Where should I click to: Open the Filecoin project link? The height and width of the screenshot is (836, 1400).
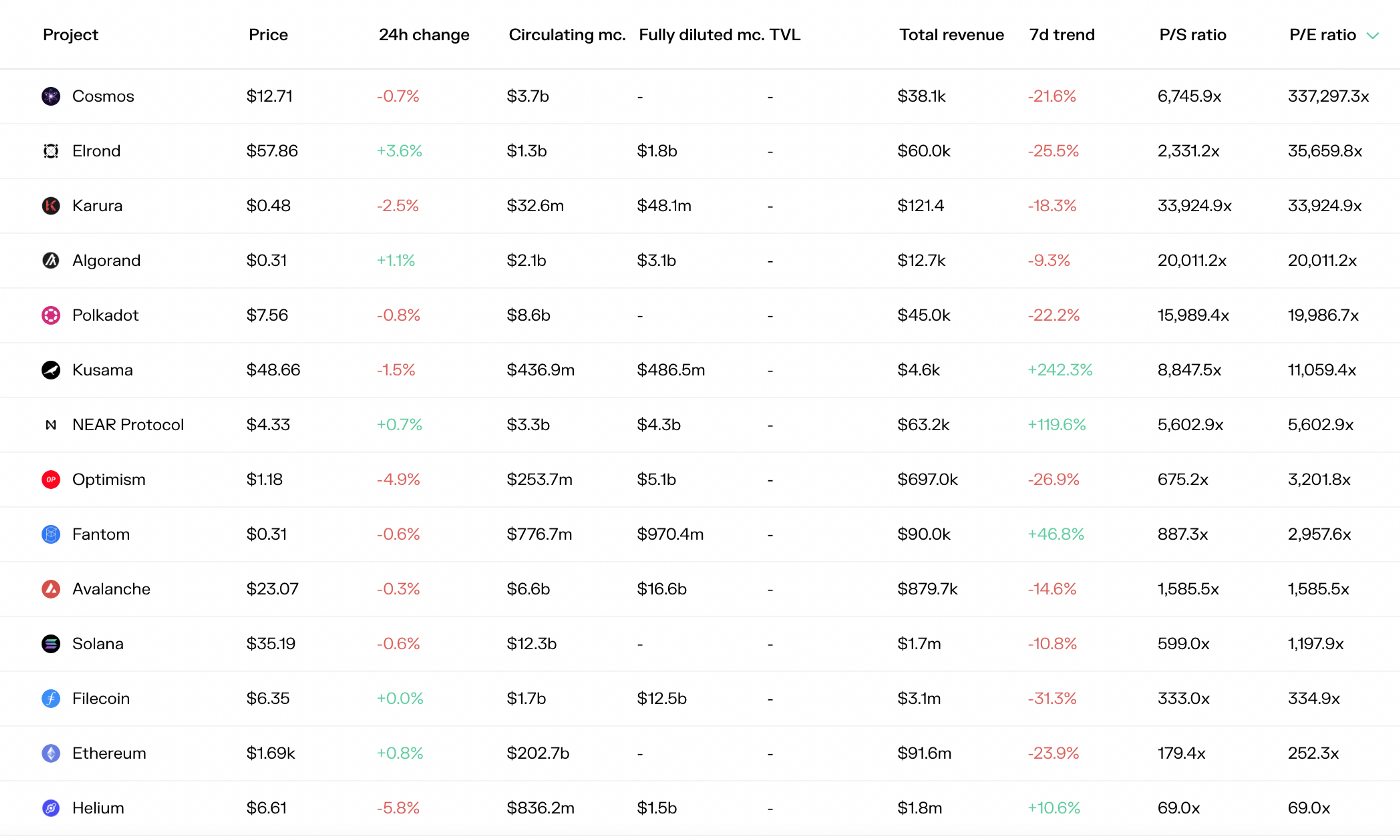click(x=101, y=699)
